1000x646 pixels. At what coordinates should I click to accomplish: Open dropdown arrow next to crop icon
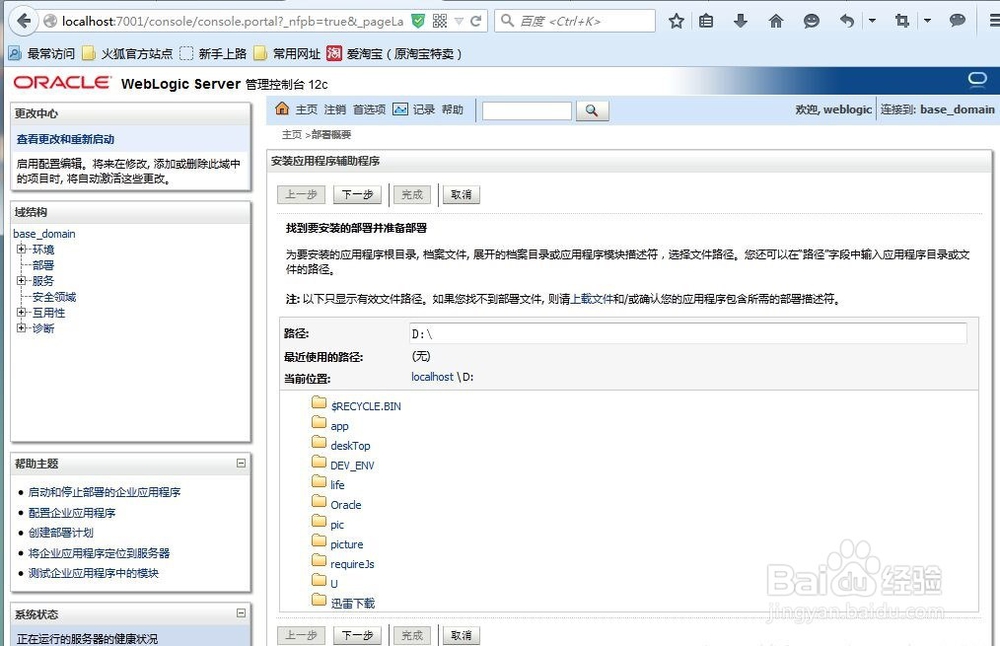pos(927,21)
